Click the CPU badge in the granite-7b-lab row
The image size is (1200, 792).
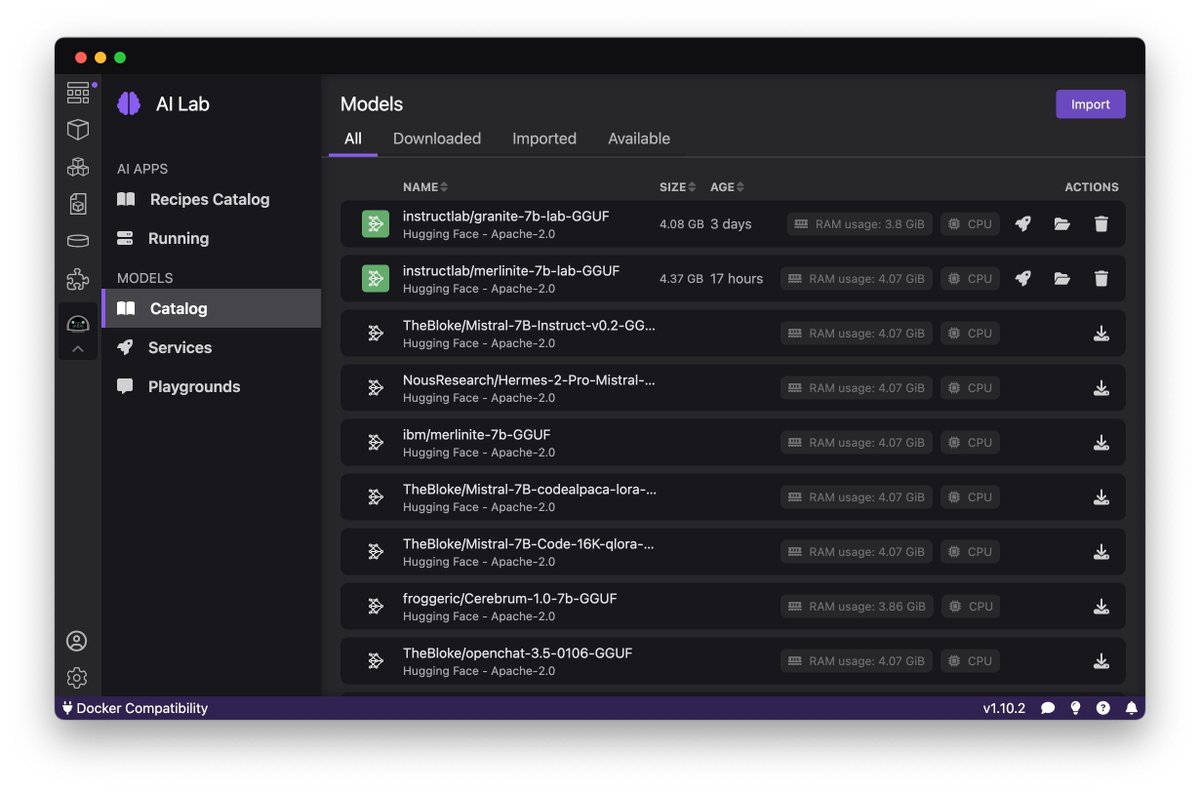point(970,224)
